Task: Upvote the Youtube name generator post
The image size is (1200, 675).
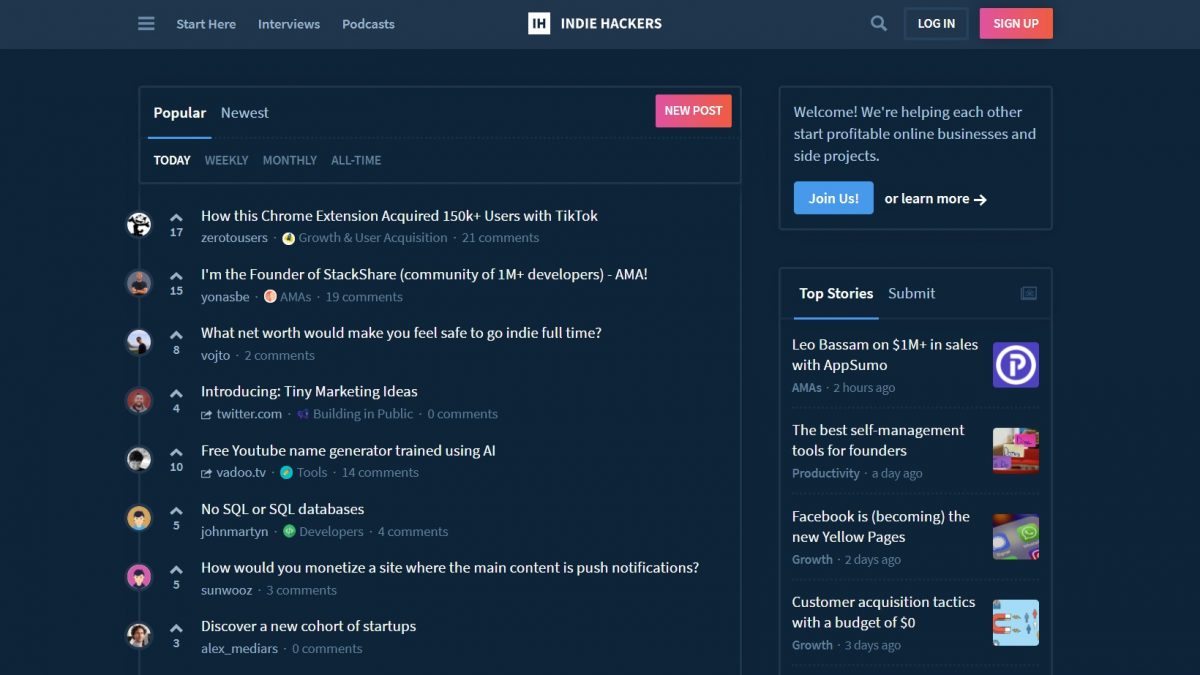Action: [176, 452]
